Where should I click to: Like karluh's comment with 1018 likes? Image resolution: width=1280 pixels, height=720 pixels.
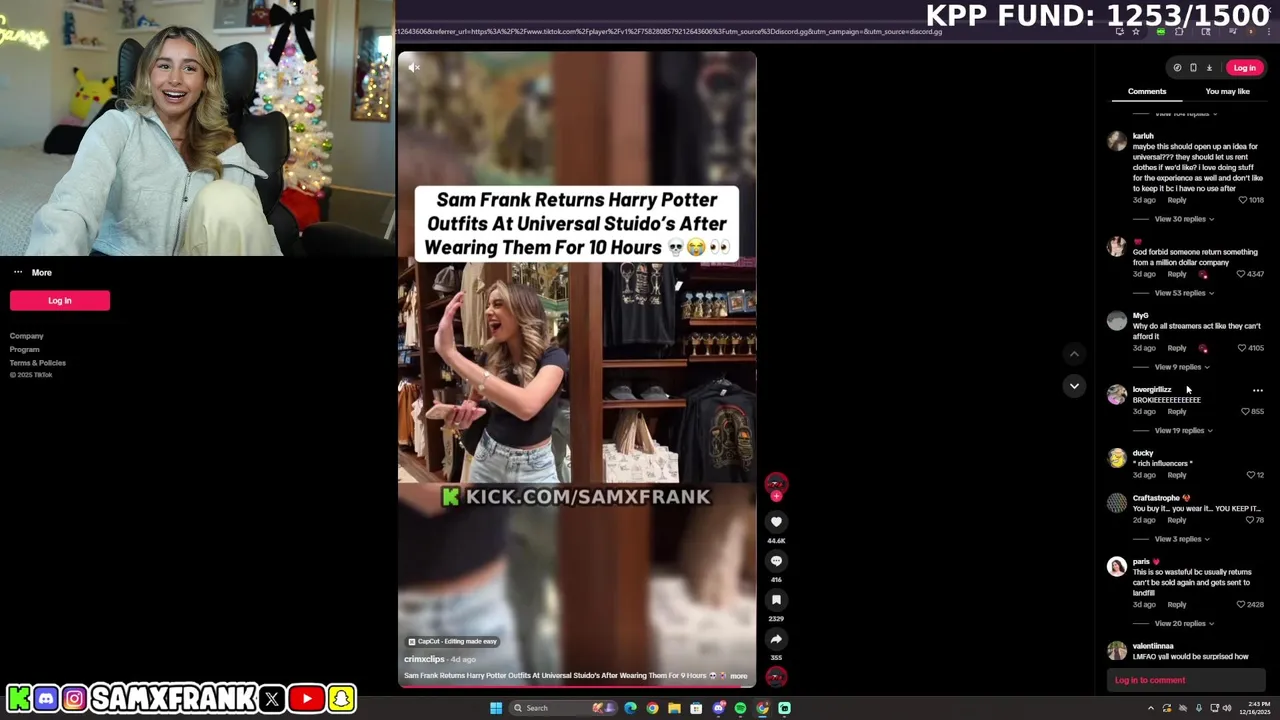pos(1243,200)
